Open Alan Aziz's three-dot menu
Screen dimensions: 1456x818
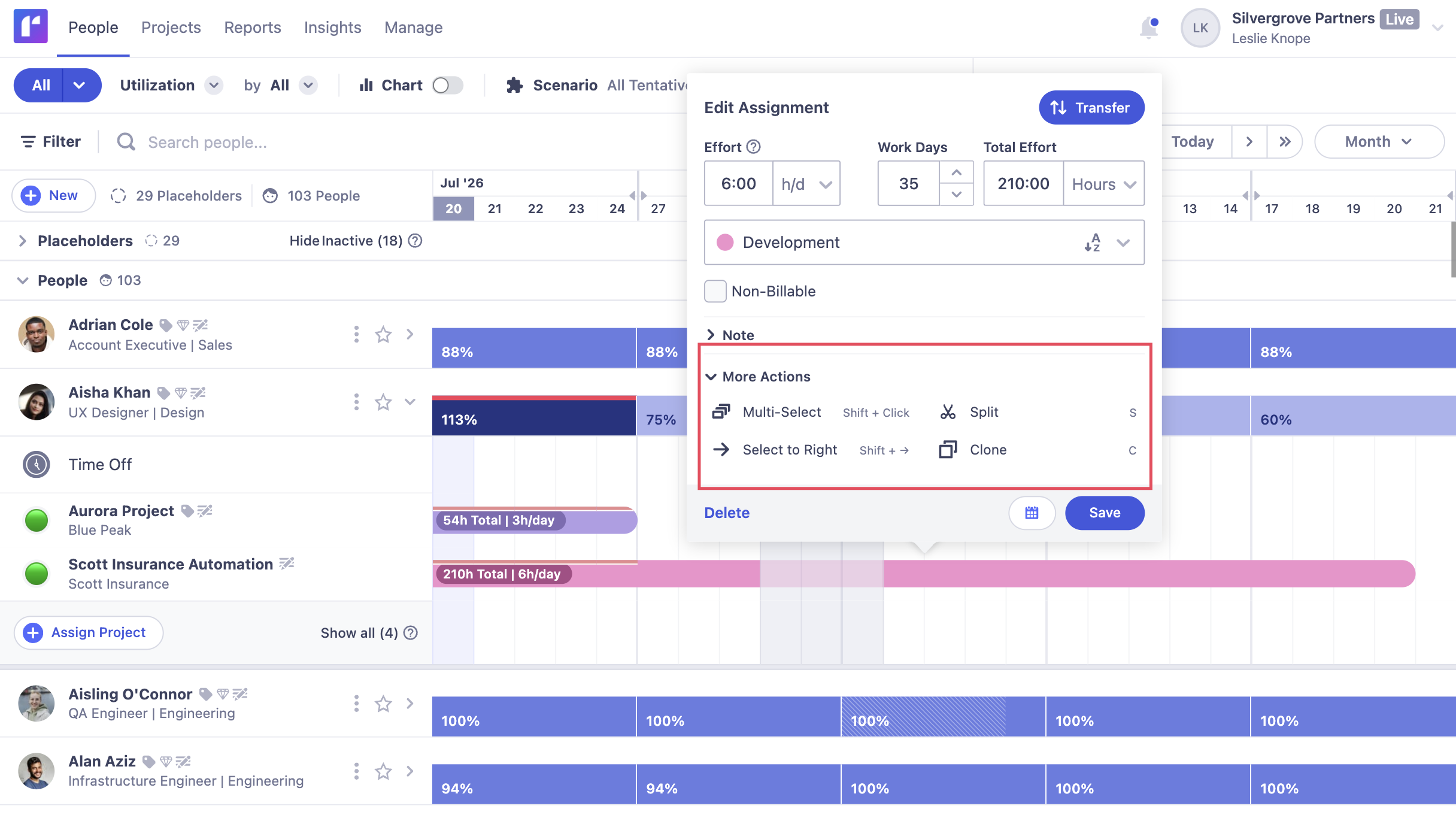pos(356,771)
